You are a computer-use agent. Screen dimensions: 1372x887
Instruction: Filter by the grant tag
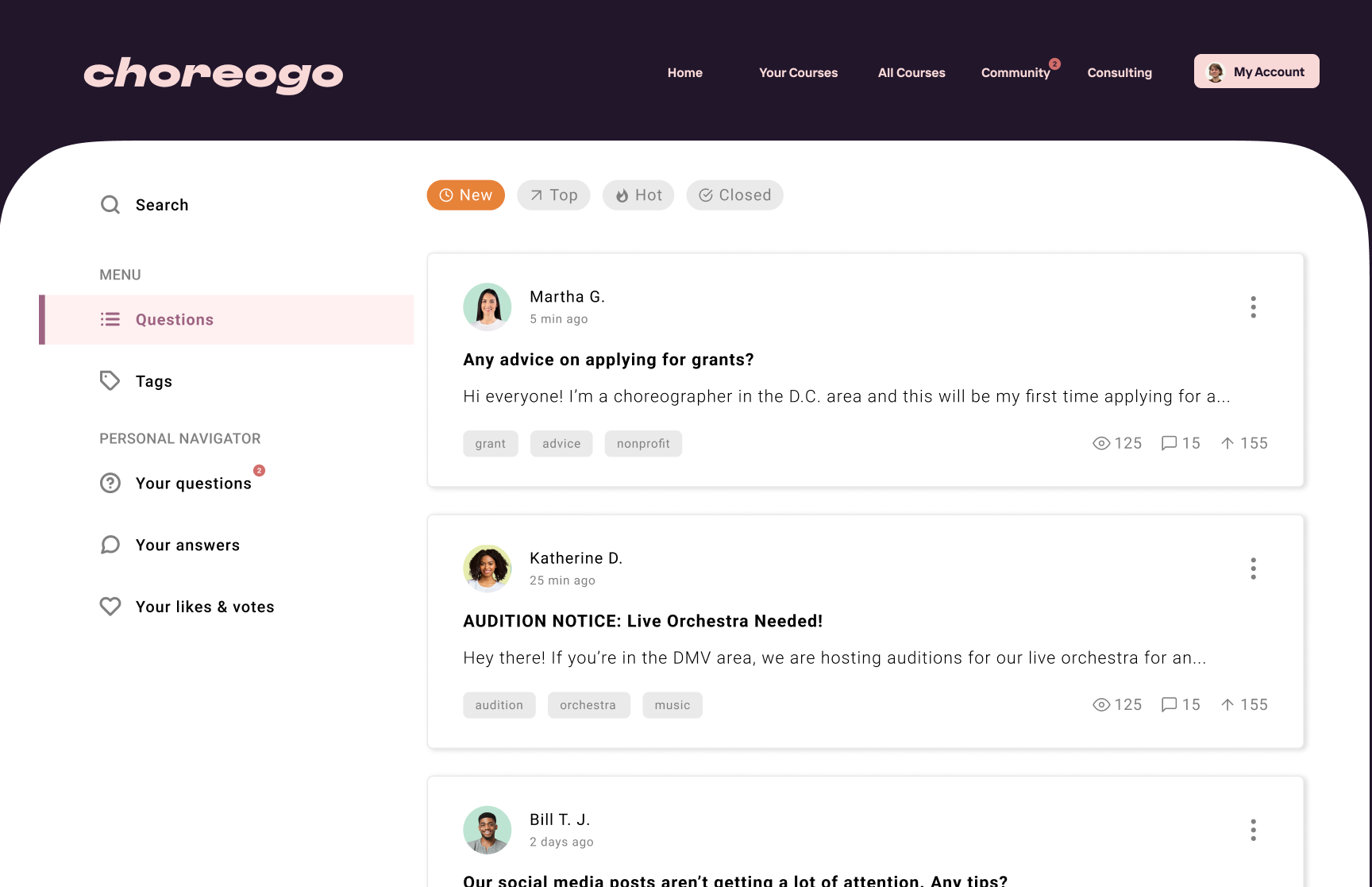(x=491, y=444)
